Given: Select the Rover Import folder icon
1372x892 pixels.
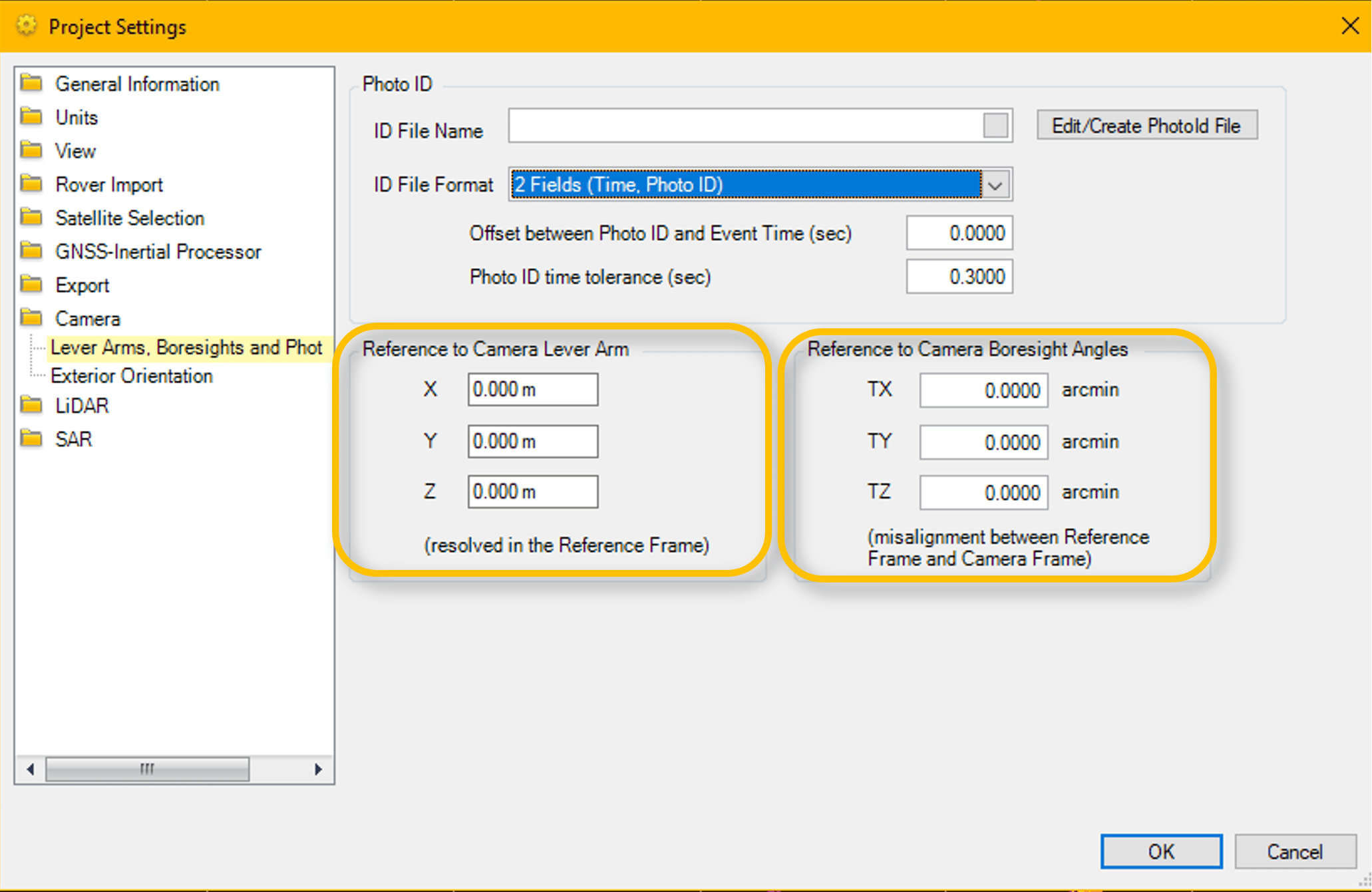Looking at the screenshot, I should coord(31,184).
